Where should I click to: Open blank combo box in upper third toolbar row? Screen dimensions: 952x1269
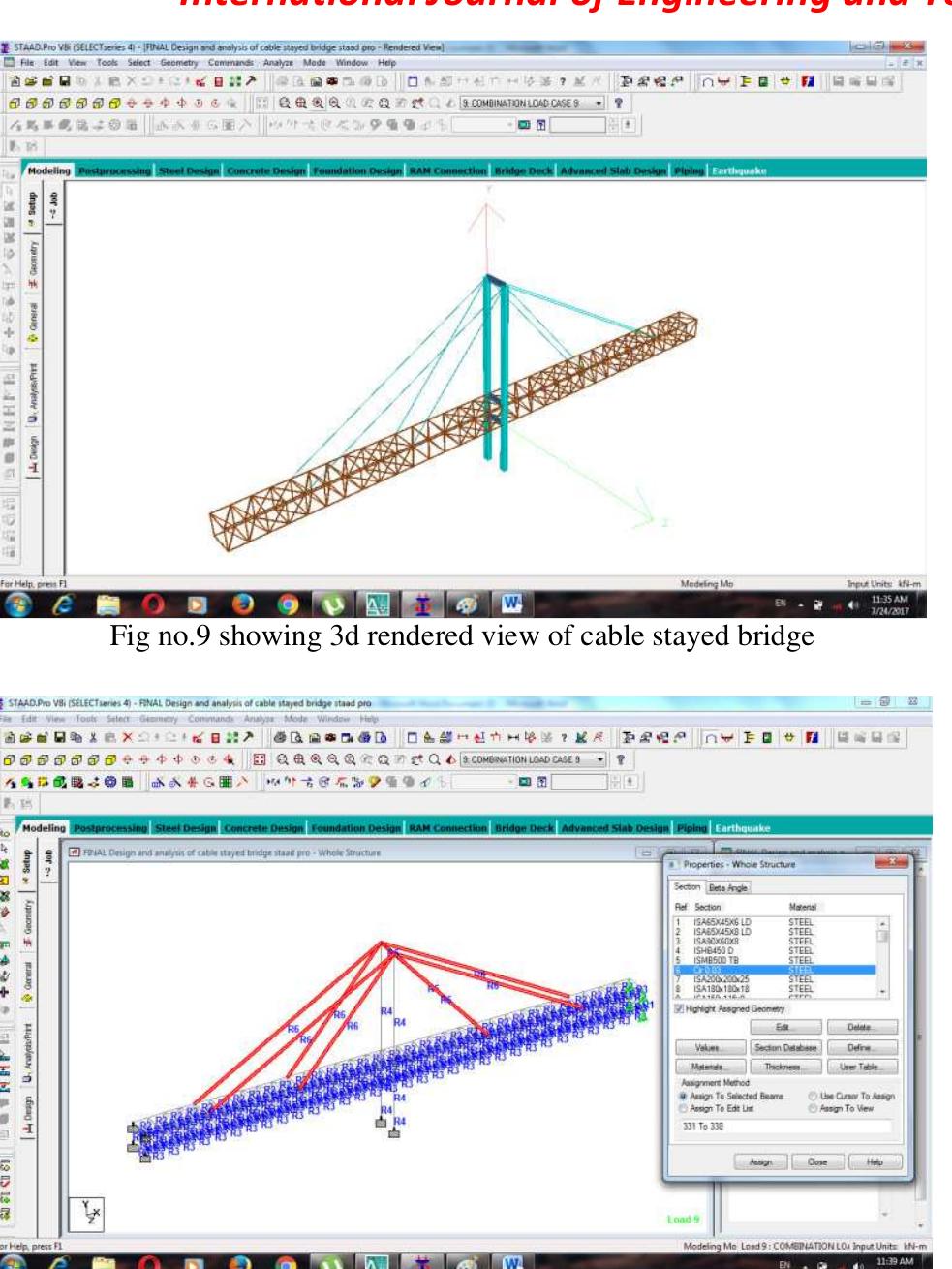tap(482, 125)
